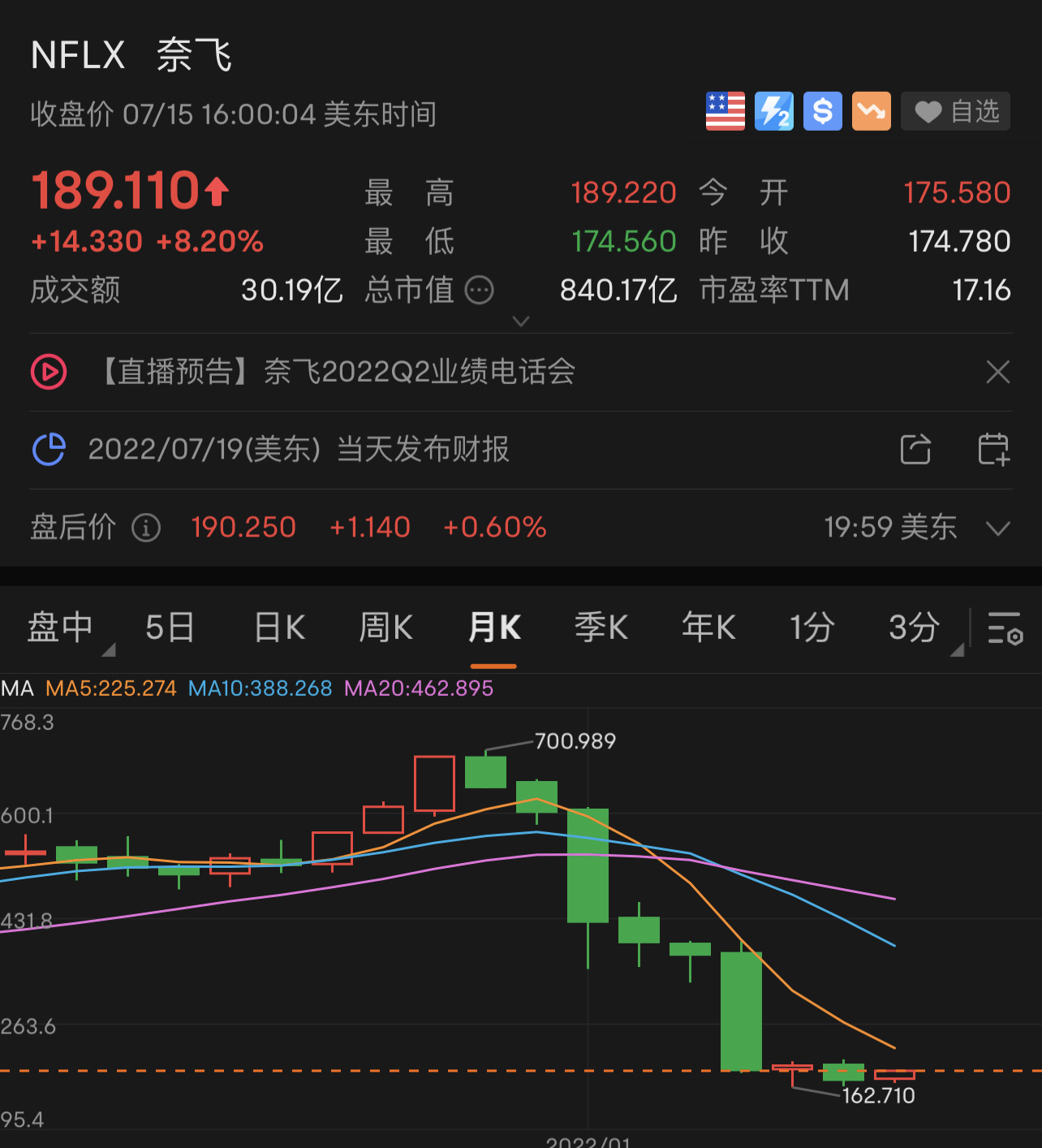Tap the orange downward trend icon

pos(872,111)
